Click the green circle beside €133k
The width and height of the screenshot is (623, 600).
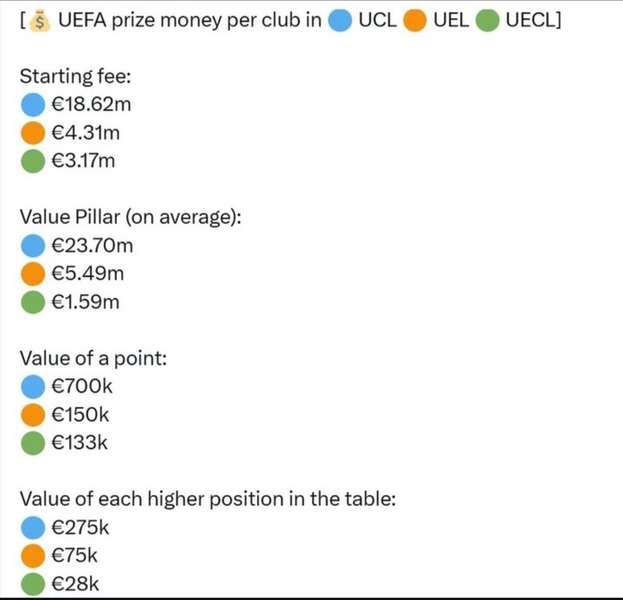[x=33, y=443]
